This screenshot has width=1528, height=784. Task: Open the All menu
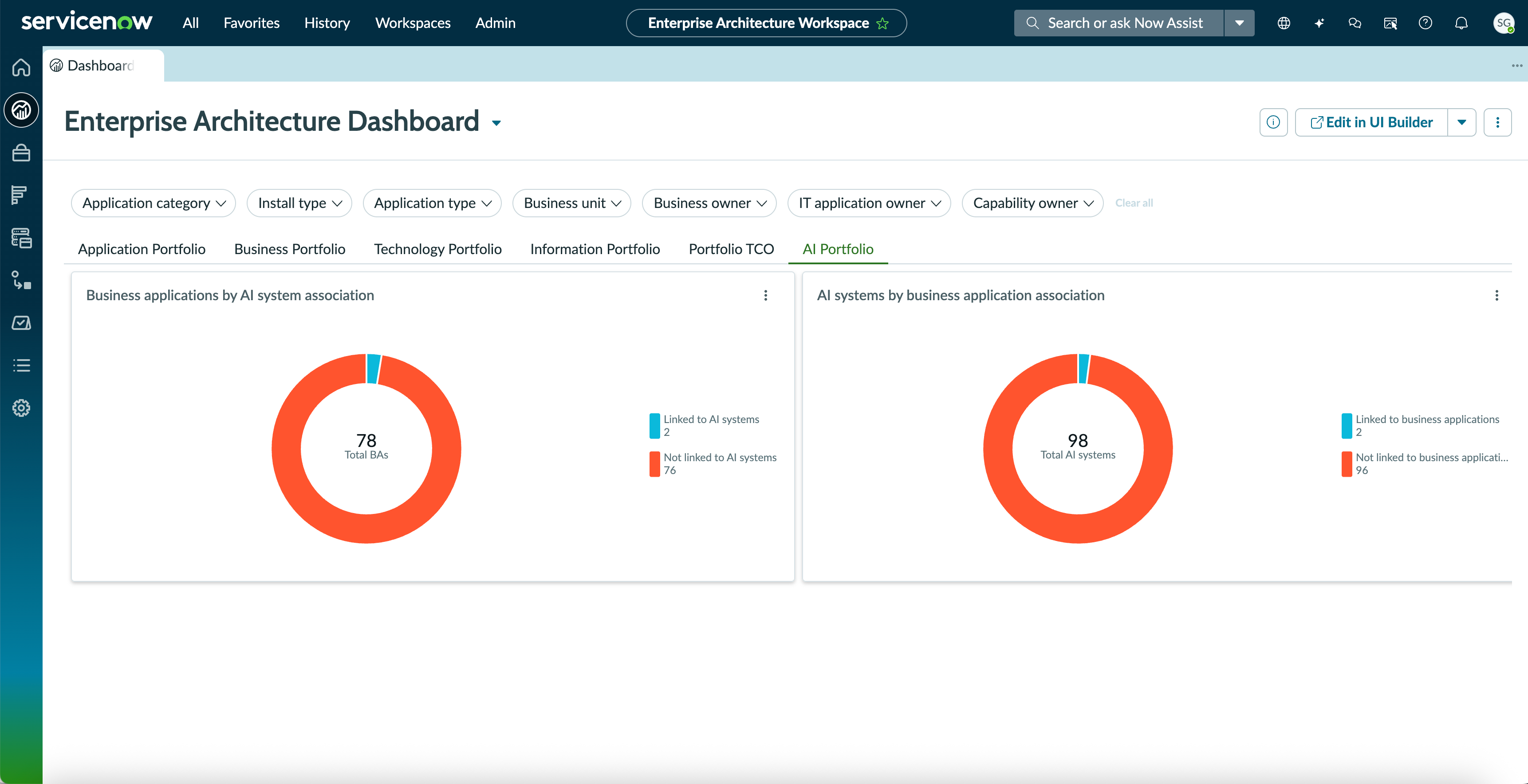pyautogui.click(x=190, y=23)
